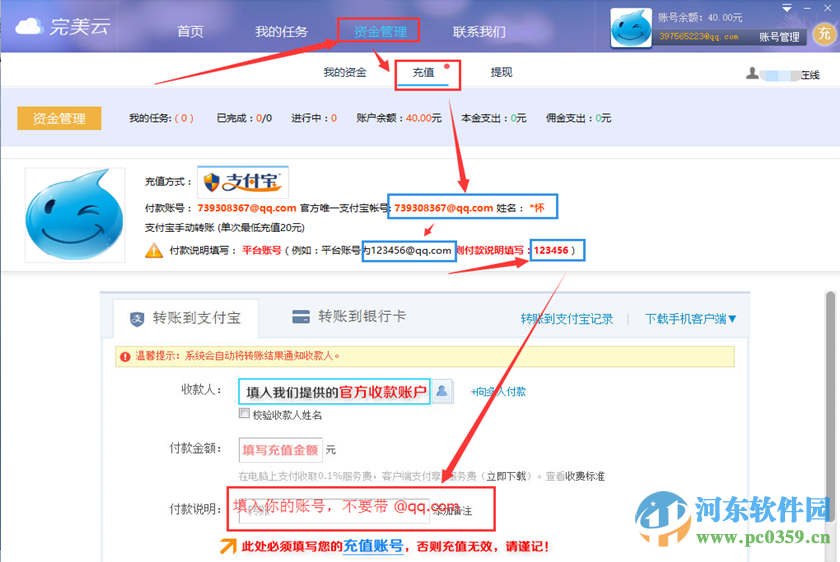Image resolution: width=840 pixels, height=562 pixels.
Task: Select the 支付宝 payment method logo
Action: [x=243, y=182]
